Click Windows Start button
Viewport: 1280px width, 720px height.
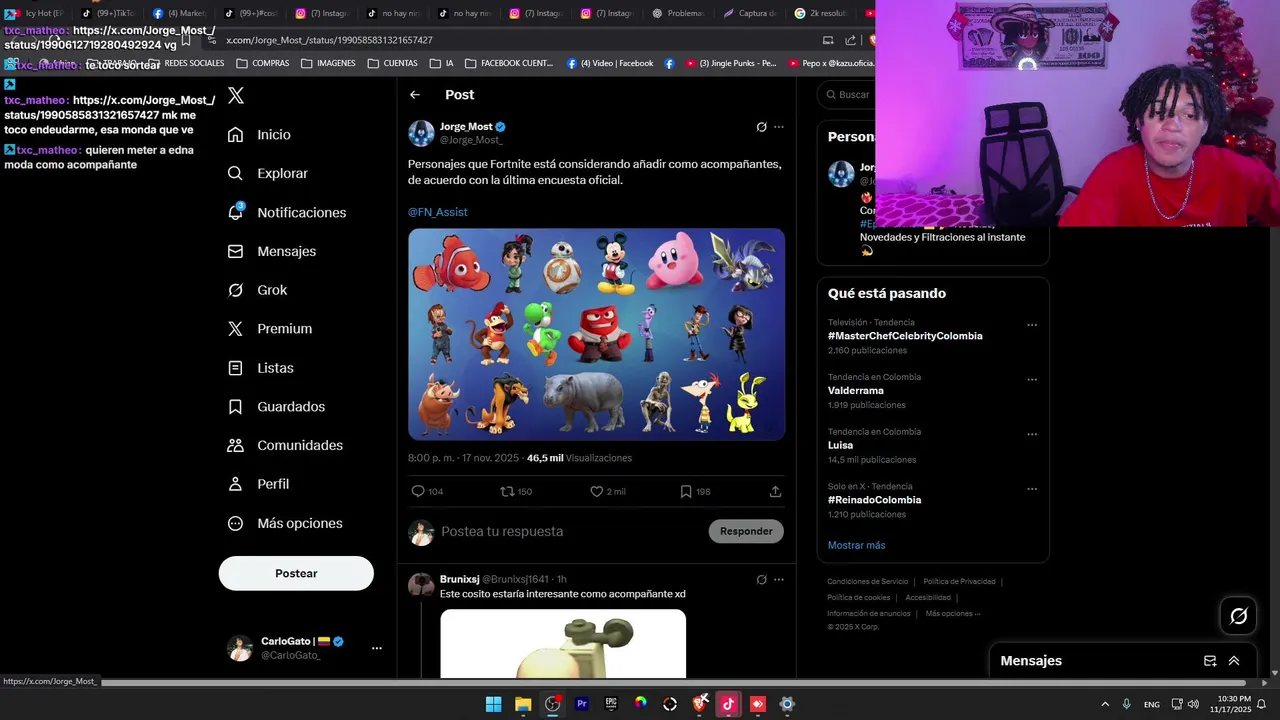point(493,704)
